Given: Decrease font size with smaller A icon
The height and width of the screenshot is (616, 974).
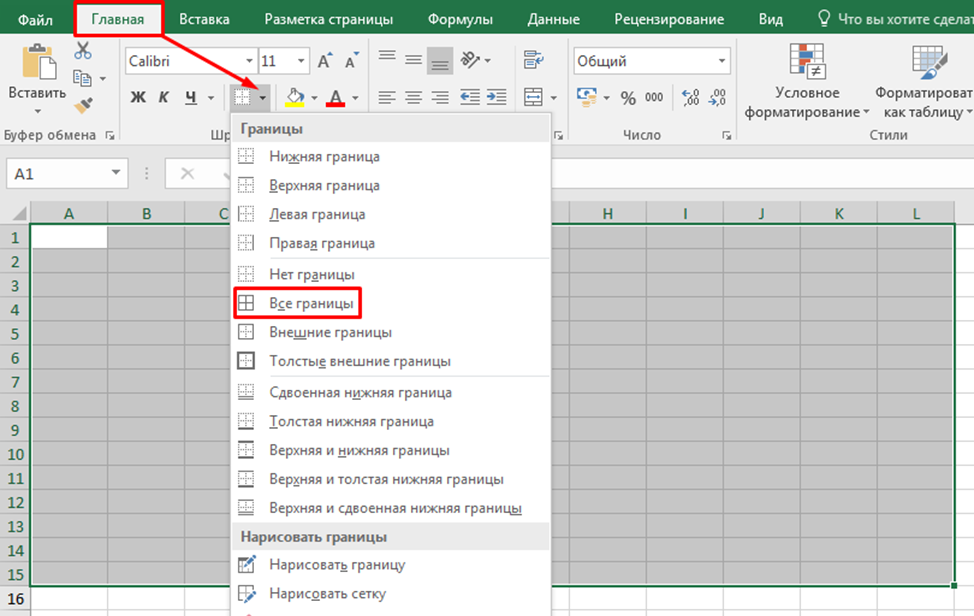Looking at the screenshot, I should click(352, 61).
